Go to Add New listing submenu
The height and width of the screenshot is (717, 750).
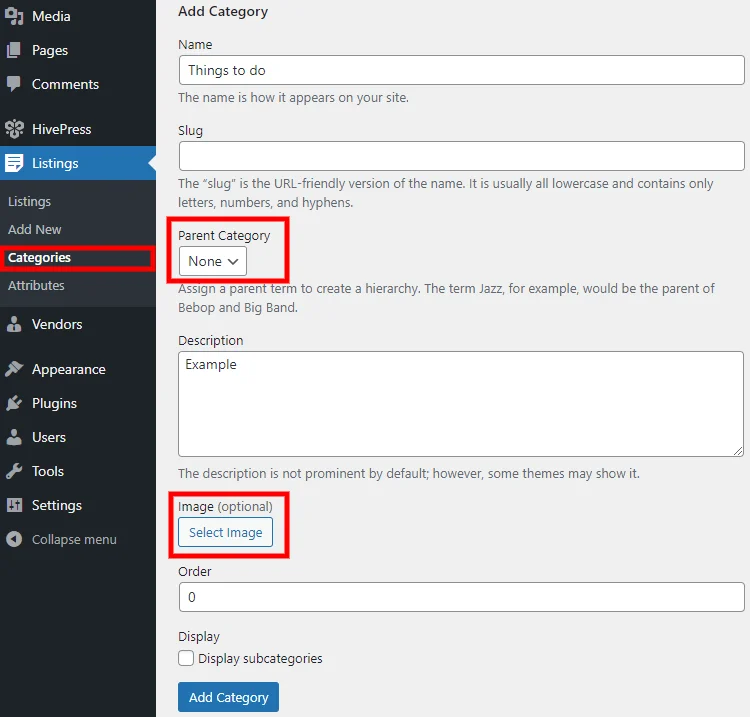point(34,230)
